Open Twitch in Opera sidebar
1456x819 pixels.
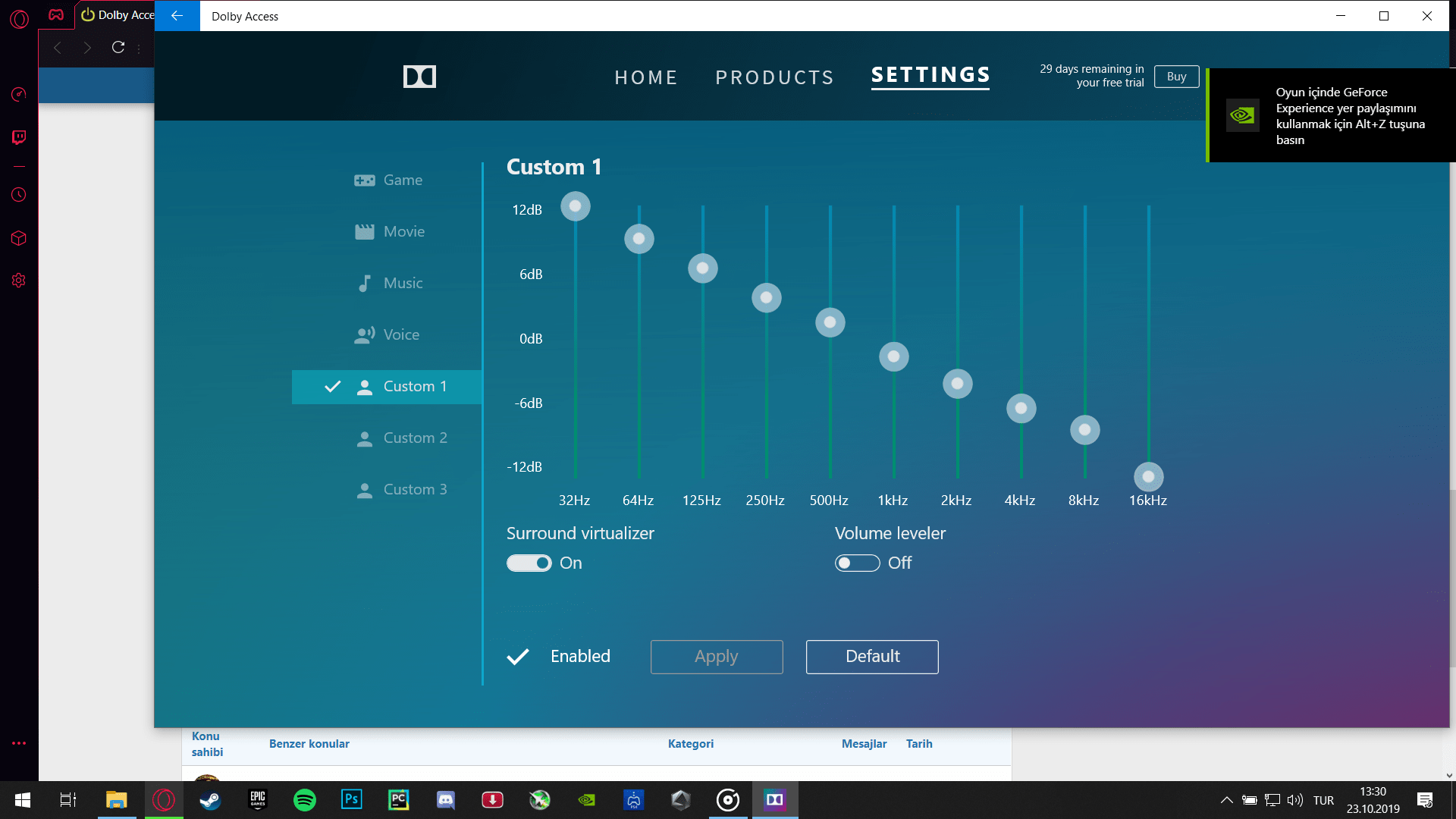tap(19, 137)
